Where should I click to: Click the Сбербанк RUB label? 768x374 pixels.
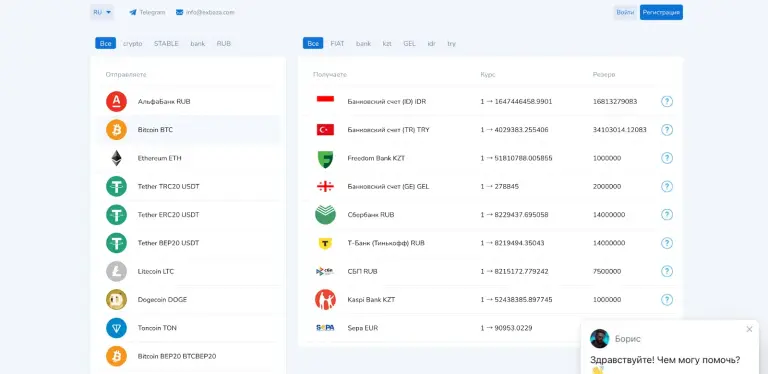point(371,215)
